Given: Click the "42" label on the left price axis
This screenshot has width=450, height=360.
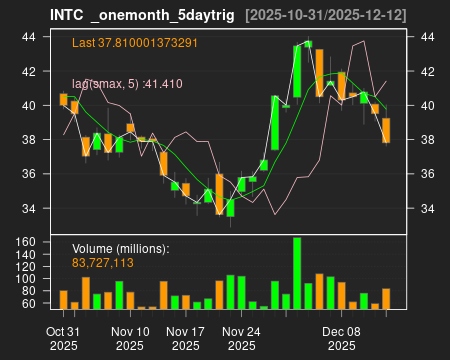Looking at the screenshot, I should click(x=29, y=71).
